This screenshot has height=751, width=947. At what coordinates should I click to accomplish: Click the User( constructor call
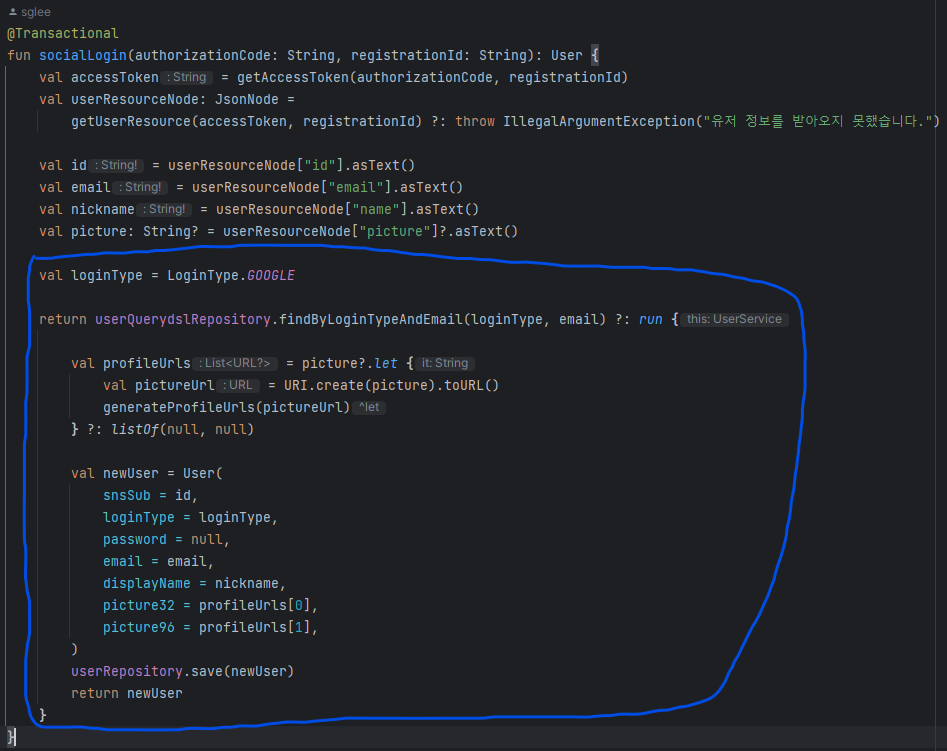[203, 473]
